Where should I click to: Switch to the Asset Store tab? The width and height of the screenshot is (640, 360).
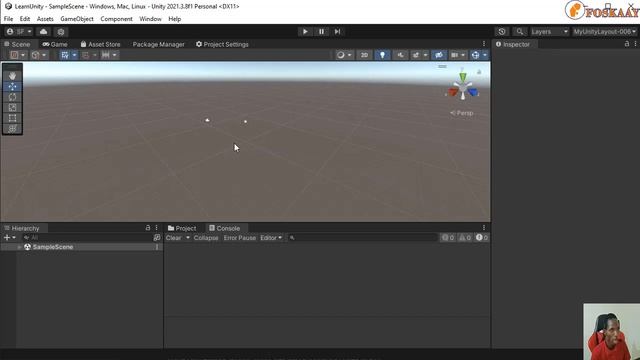(x=100, y=44)
